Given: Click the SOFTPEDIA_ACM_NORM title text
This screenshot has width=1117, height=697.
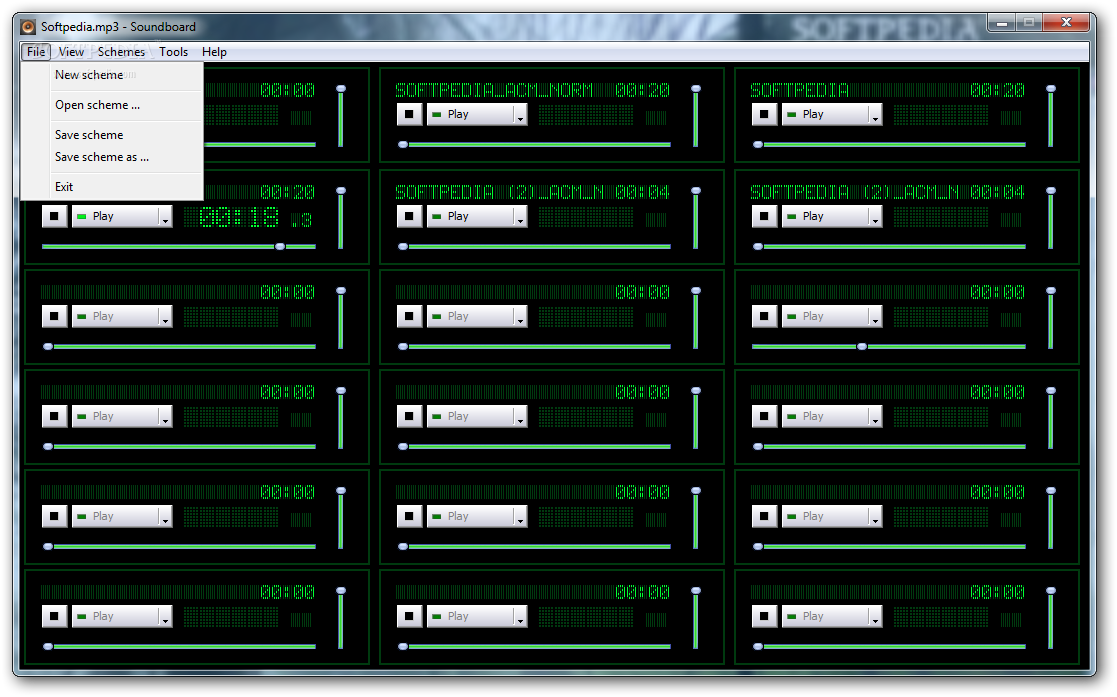Looking at the screenshot, I should pyautogui.click(x=494, y=91).
